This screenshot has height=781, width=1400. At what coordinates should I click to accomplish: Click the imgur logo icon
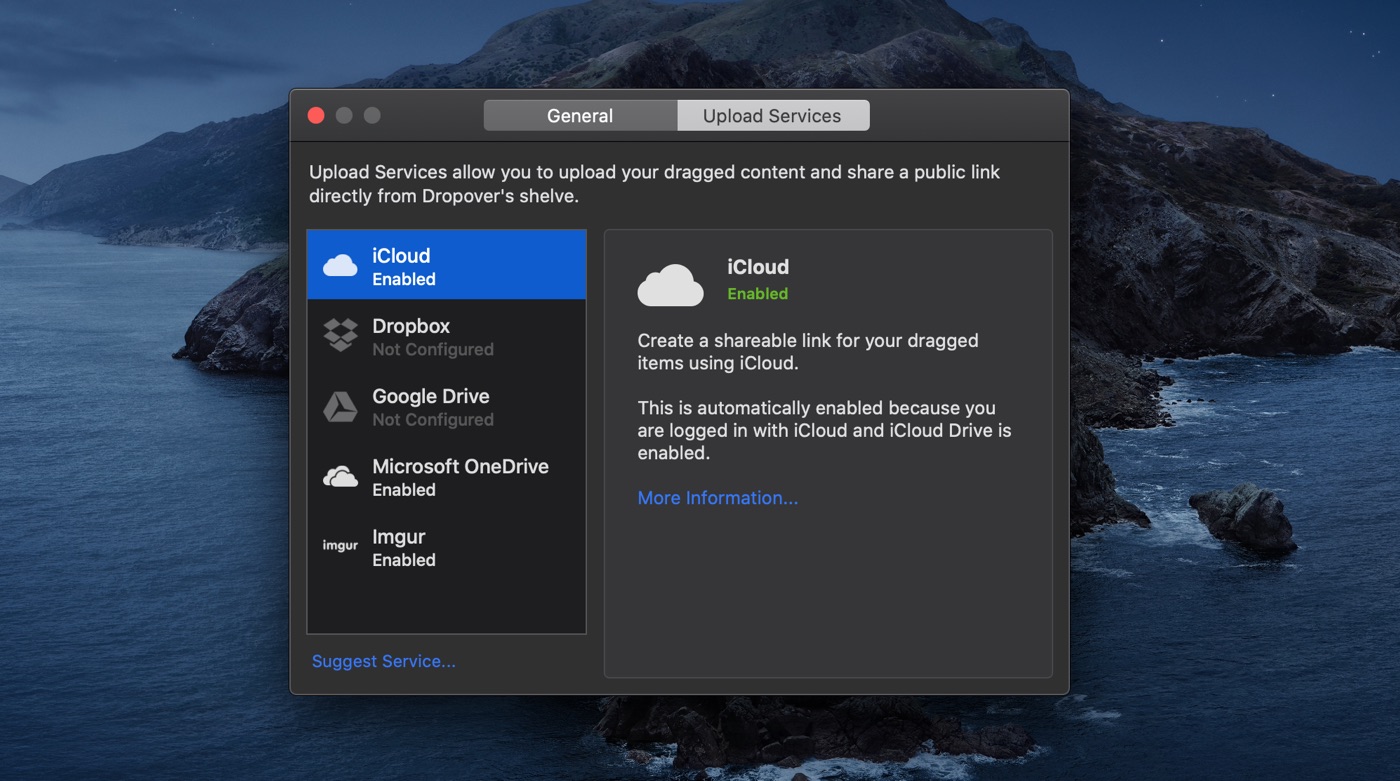340,546
